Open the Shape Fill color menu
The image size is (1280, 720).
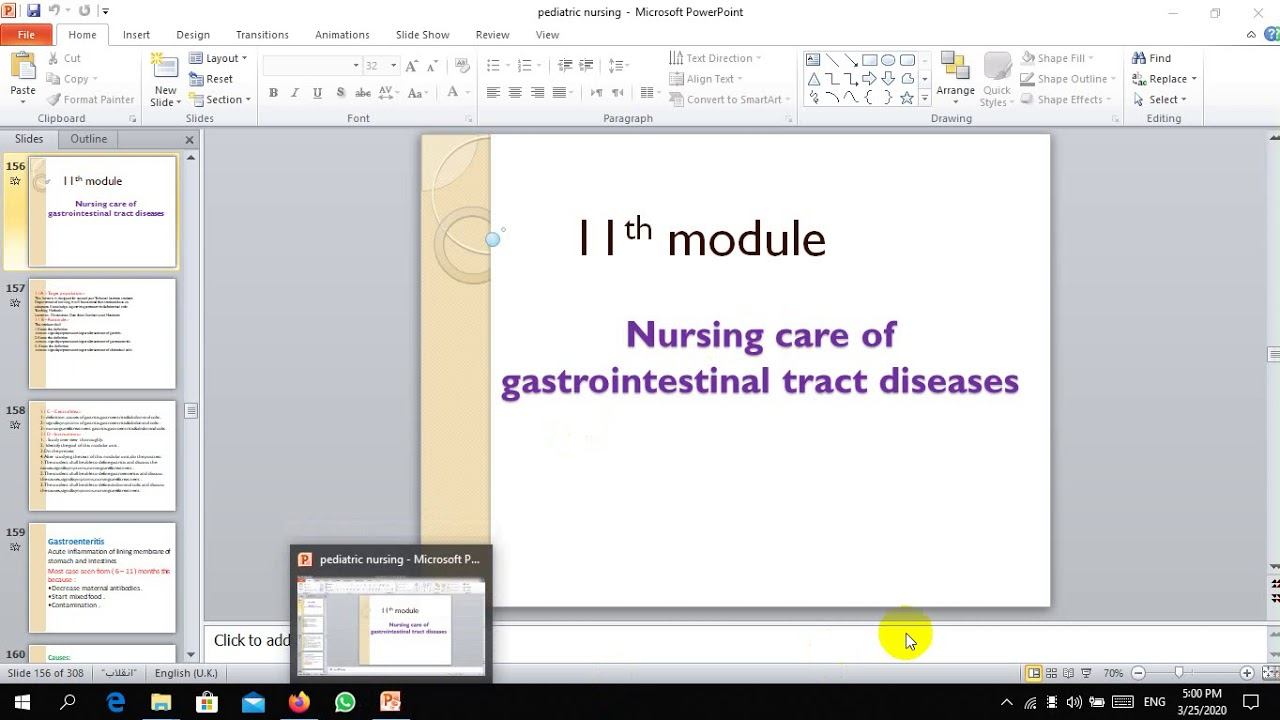(1060, 58)
